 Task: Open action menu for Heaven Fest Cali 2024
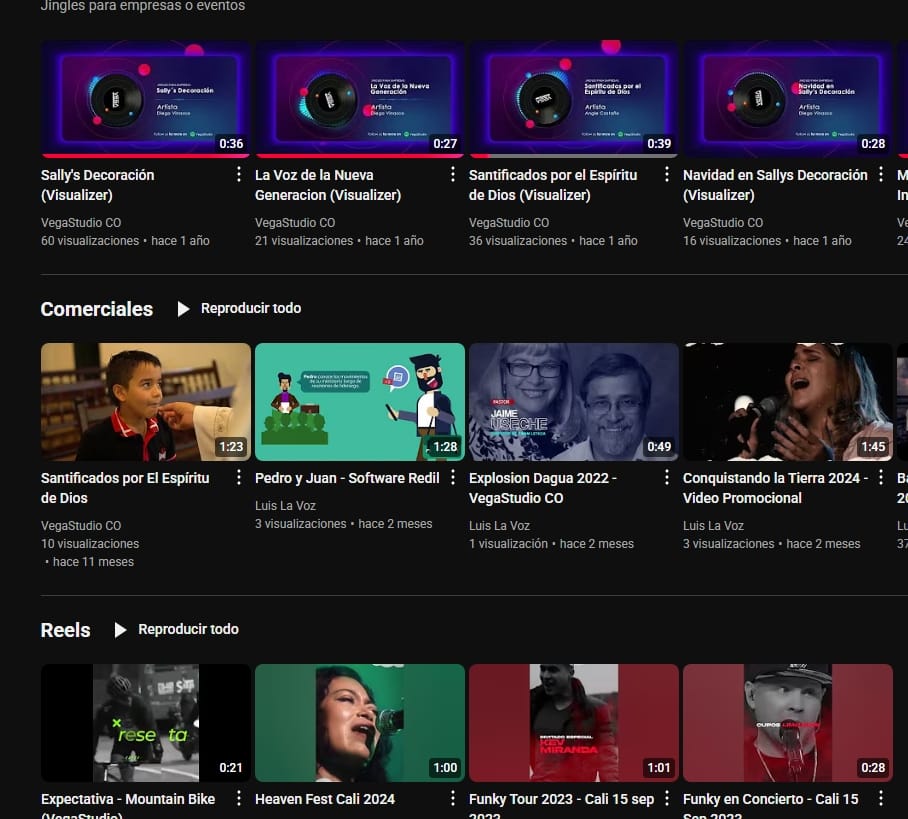[x=452, y=798]
